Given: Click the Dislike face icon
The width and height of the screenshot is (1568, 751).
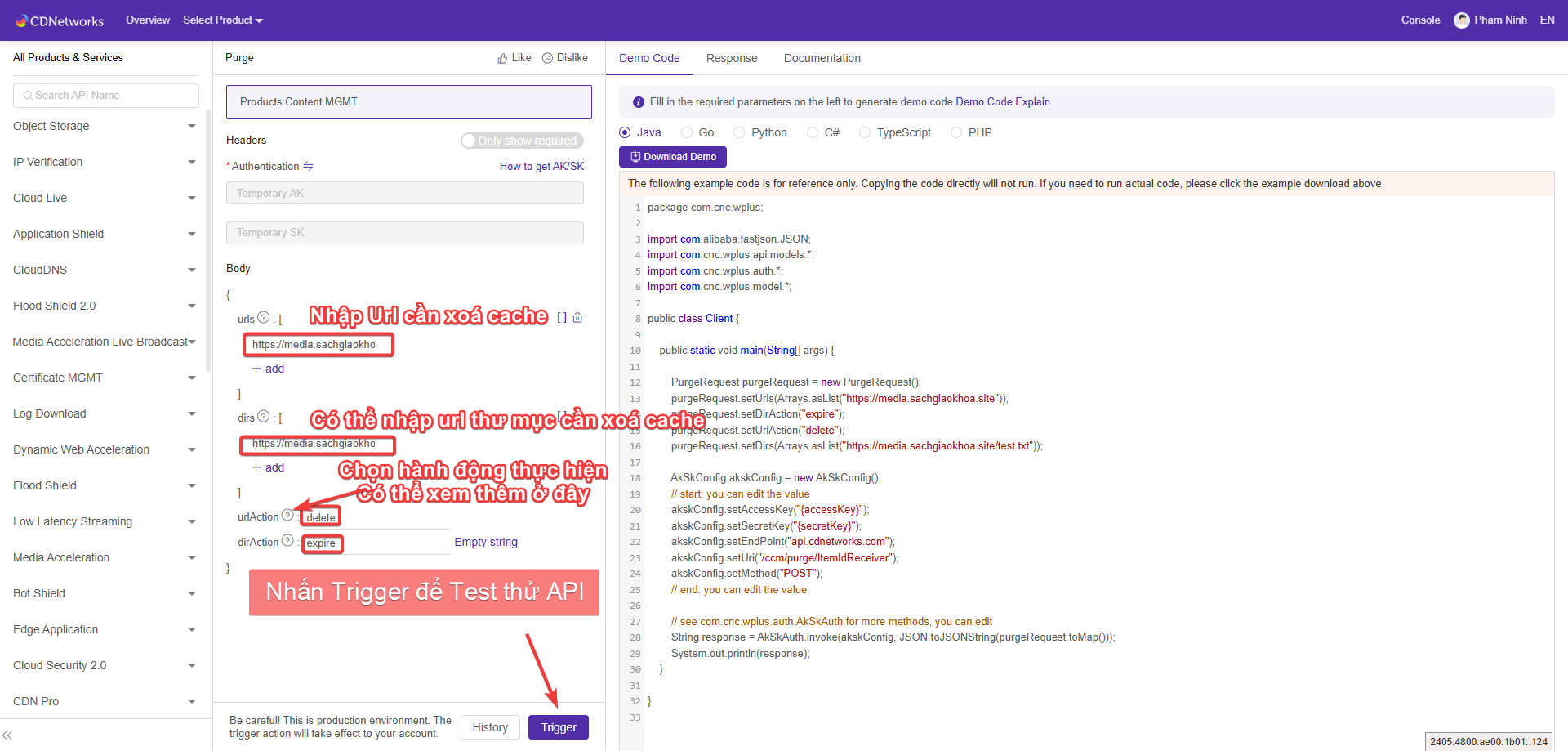Looking at the screenshot, I should click(x=547, y=59).
